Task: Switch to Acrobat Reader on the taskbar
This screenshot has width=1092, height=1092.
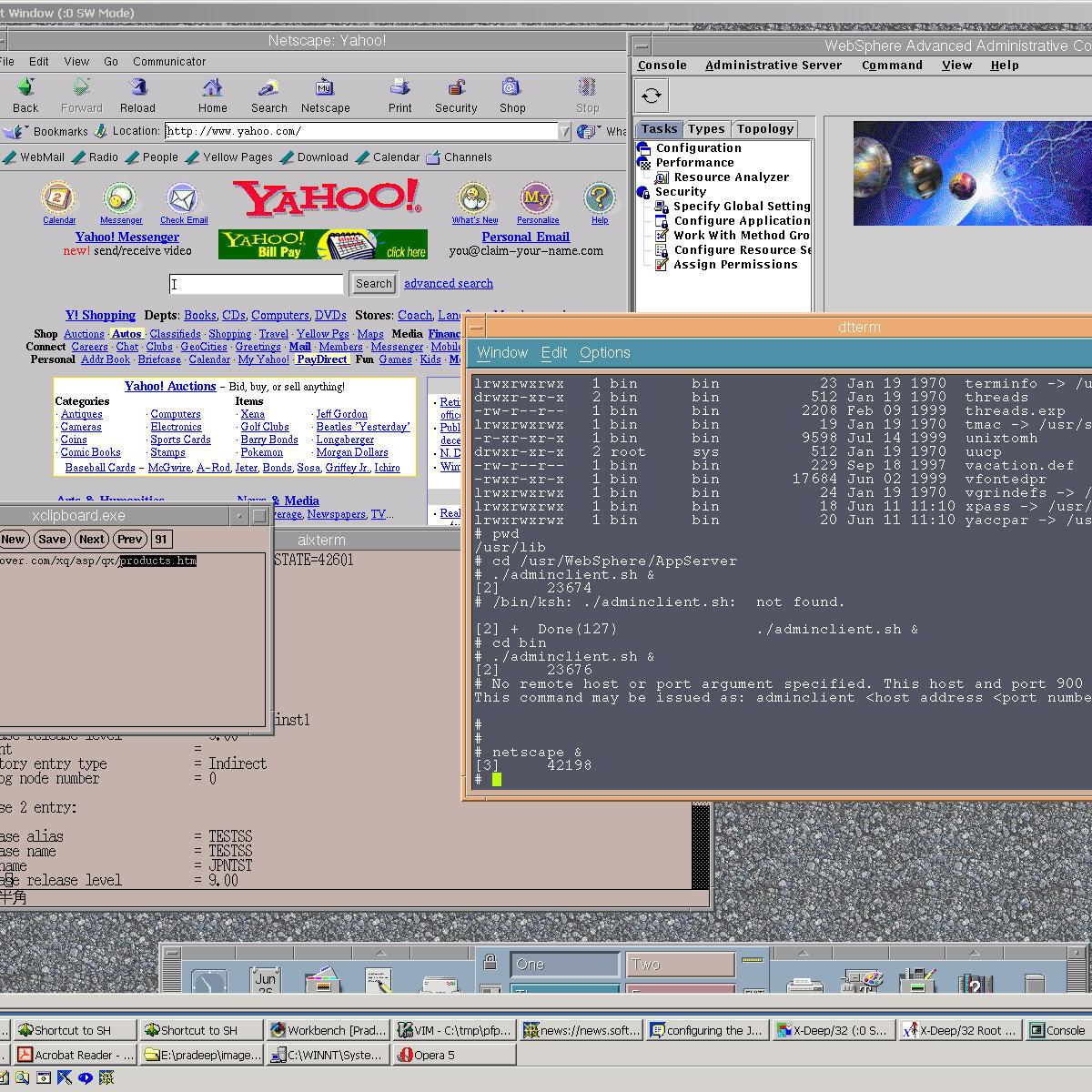Action: (76, 1055)
